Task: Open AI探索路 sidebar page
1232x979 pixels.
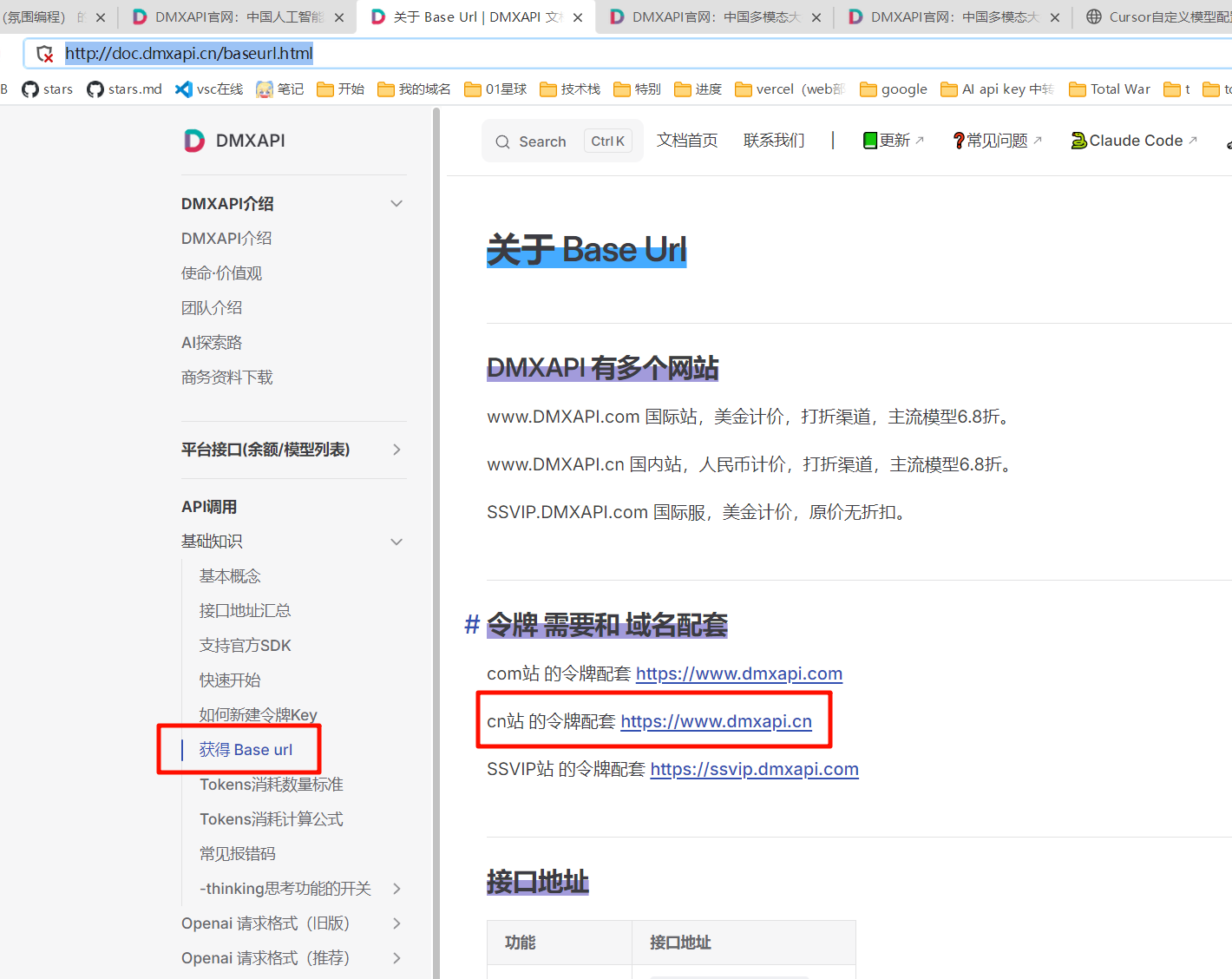Action: (x=212, y=343)
